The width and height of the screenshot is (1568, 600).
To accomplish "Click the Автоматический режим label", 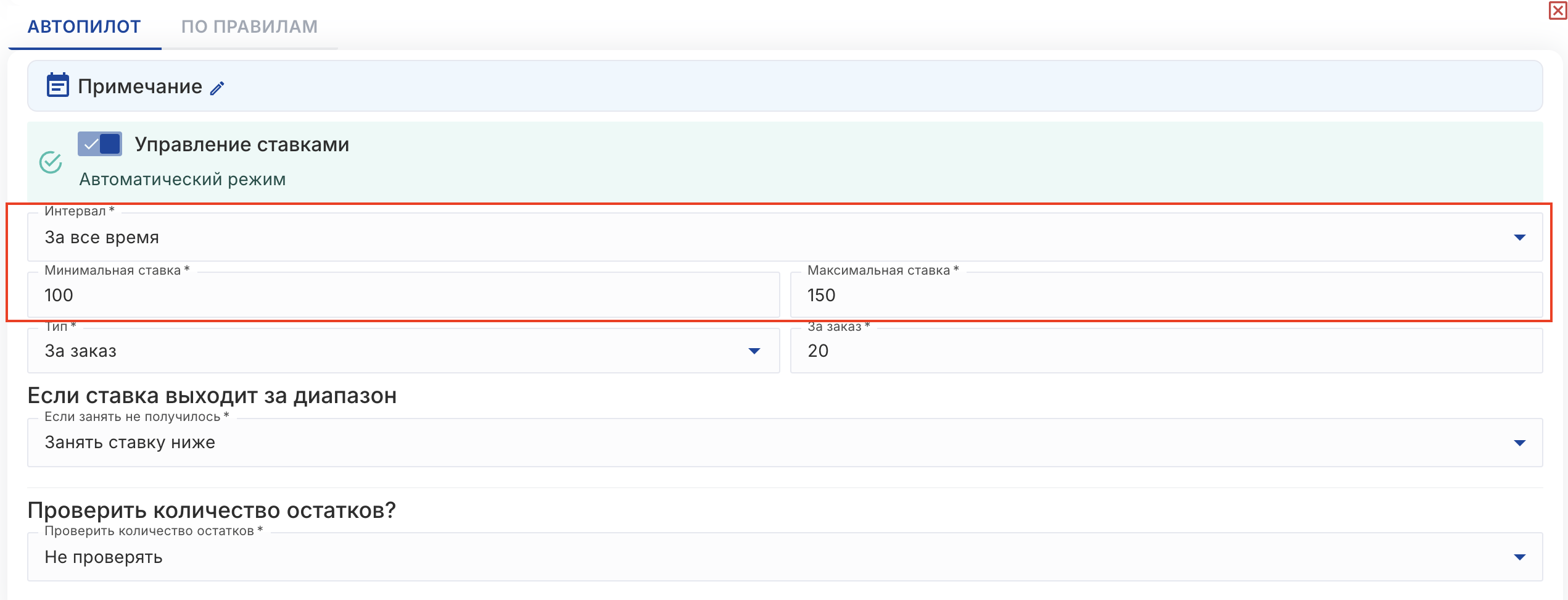I will [x=183, y=179].
